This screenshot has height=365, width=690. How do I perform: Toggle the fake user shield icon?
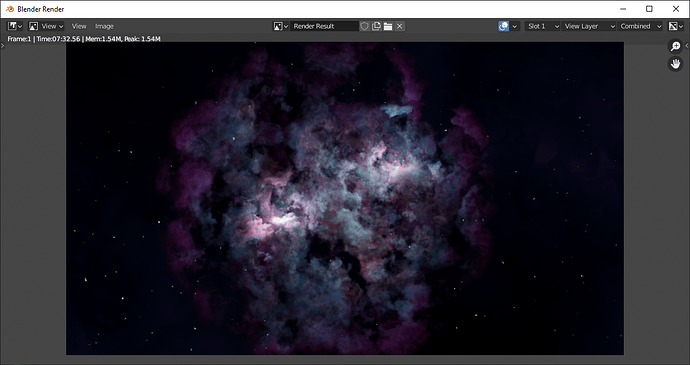pyautogui.click(x=364, y=26)
